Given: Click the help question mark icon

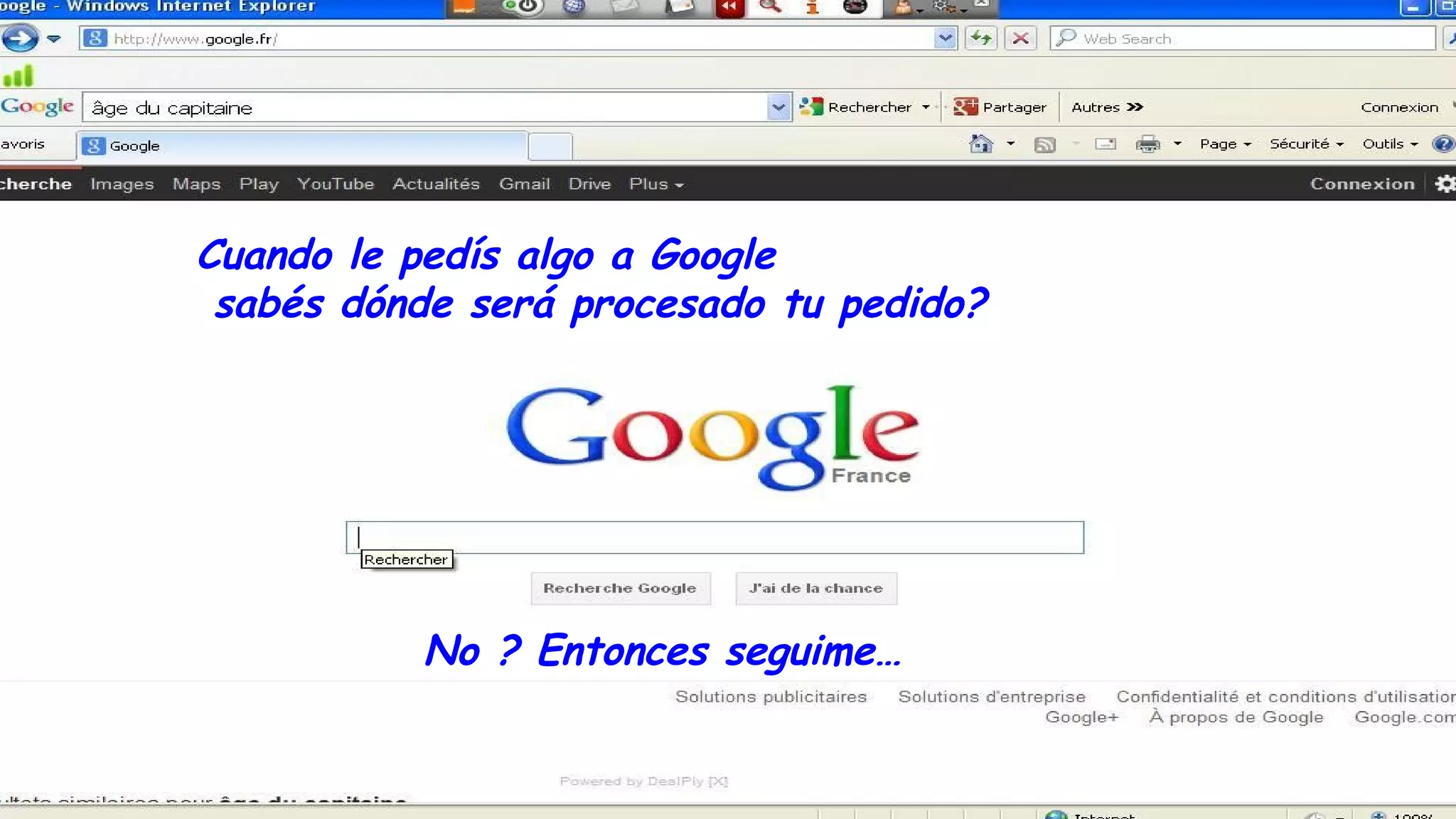Looking at the screenshot, I should [x=1442, y=144].
